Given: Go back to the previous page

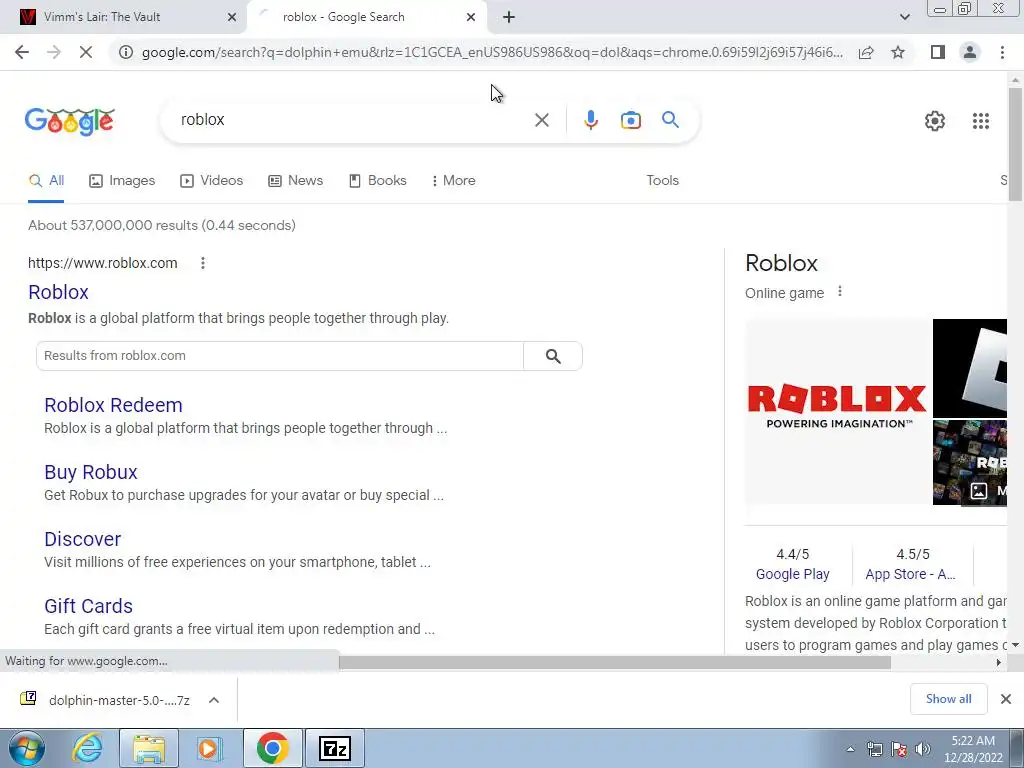Looking at the screenshot, I should point(22,52).
